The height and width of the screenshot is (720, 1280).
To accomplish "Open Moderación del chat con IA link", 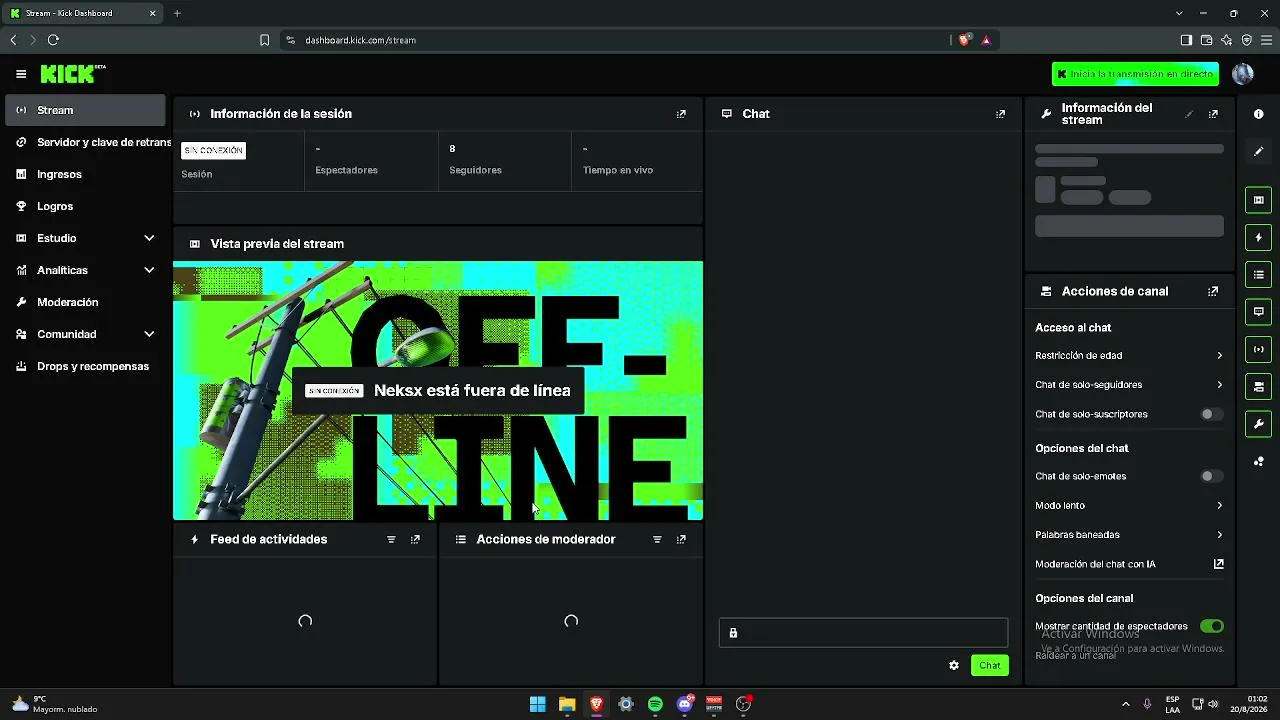I will (1129, 564).
